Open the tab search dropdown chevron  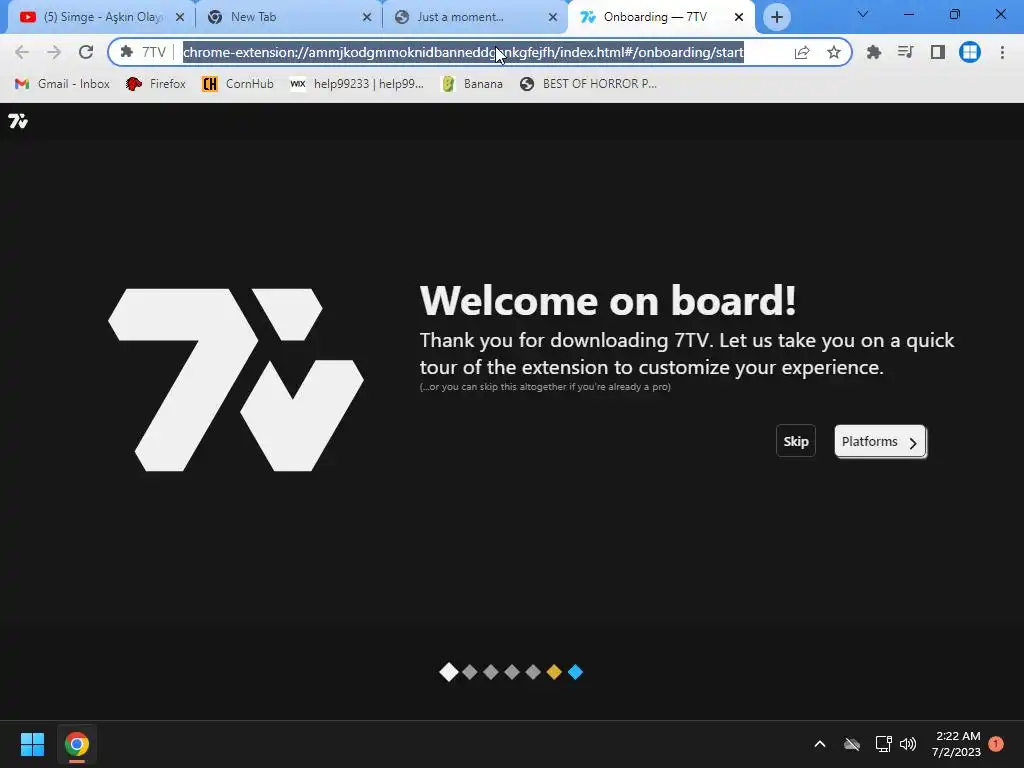tap(863, 14)
